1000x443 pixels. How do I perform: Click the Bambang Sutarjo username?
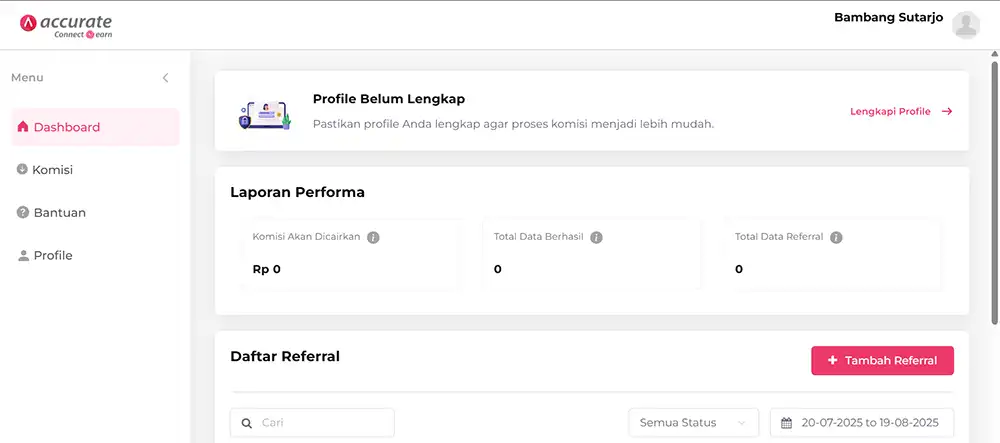pos(888,17)
